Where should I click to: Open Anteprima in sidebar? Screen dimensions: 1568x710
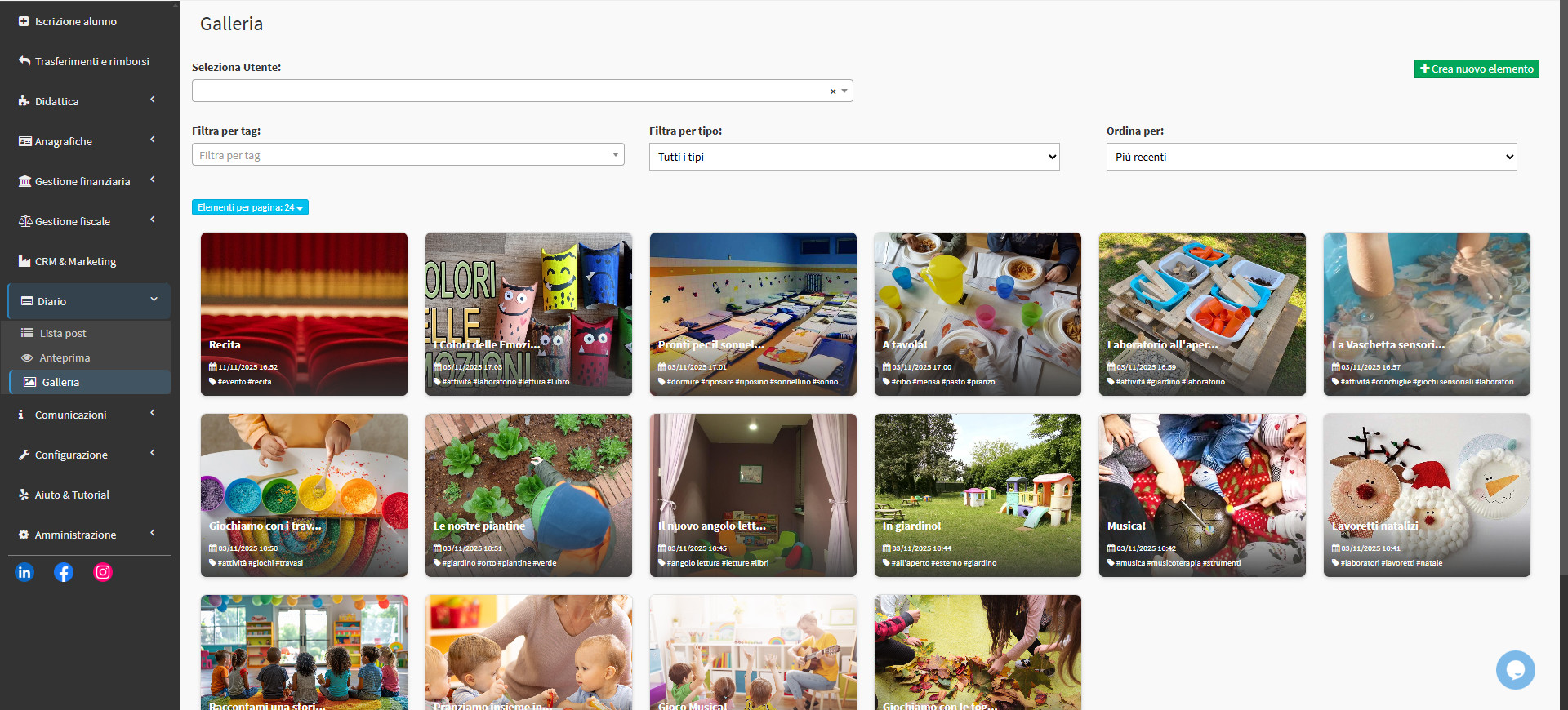pos(65,357)
